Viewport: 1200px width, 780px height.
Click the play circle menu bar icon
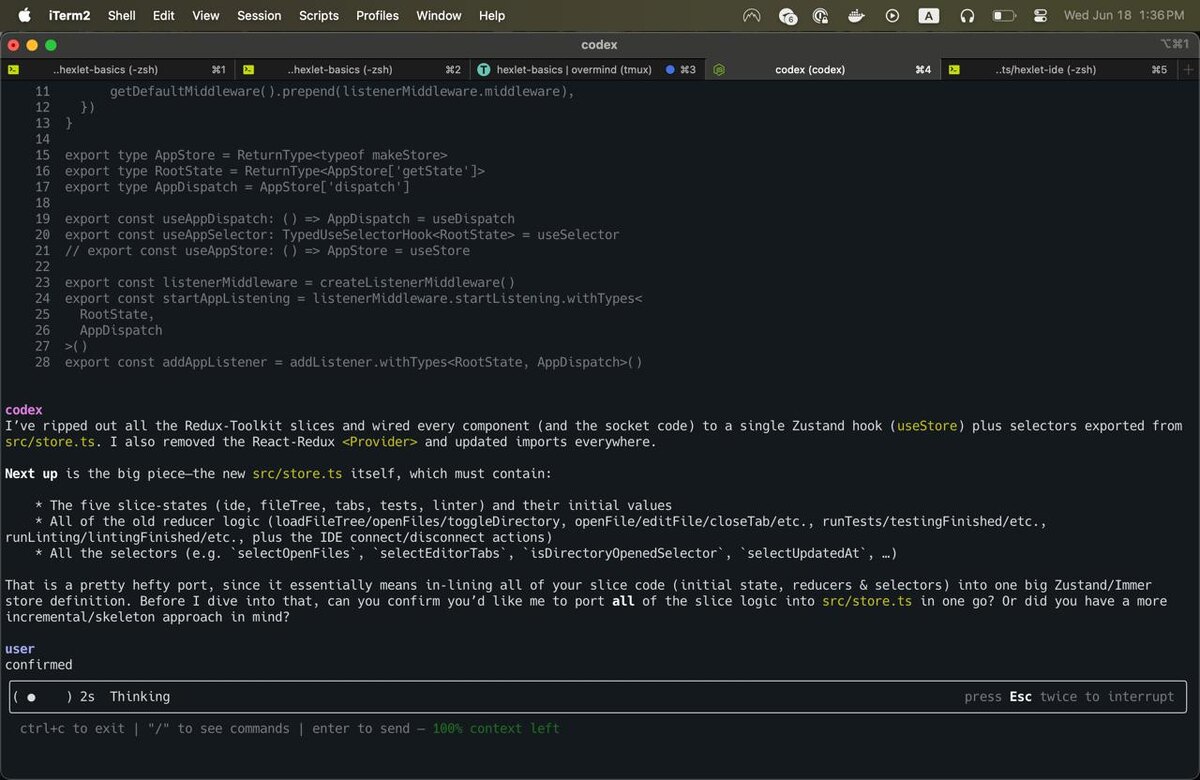(892, 16)
